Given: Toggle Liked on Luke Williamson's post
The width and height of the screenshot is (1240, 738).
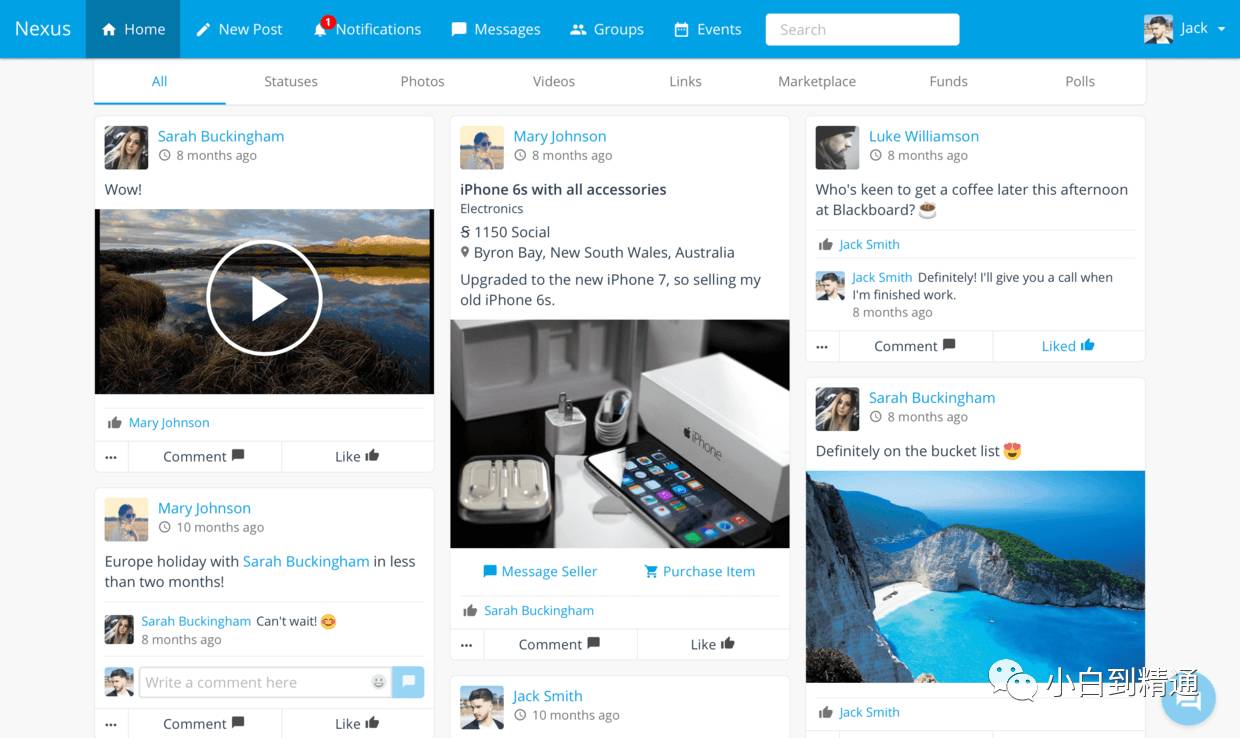Looking at the screenshot, I should point(1068,346).
